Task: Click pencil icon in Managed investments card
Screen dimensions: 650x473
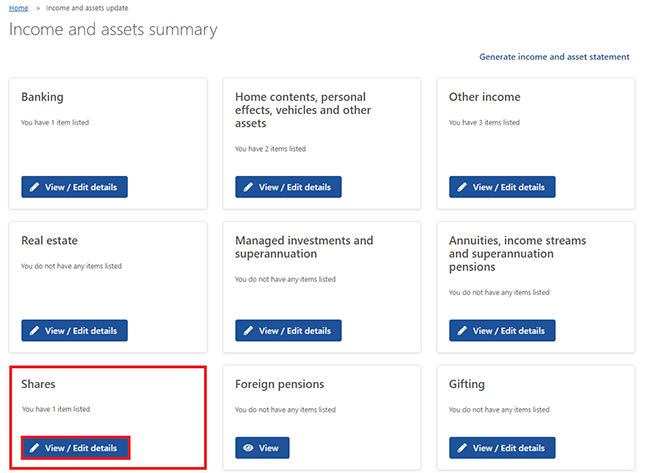Action: (x=248, y=330)
